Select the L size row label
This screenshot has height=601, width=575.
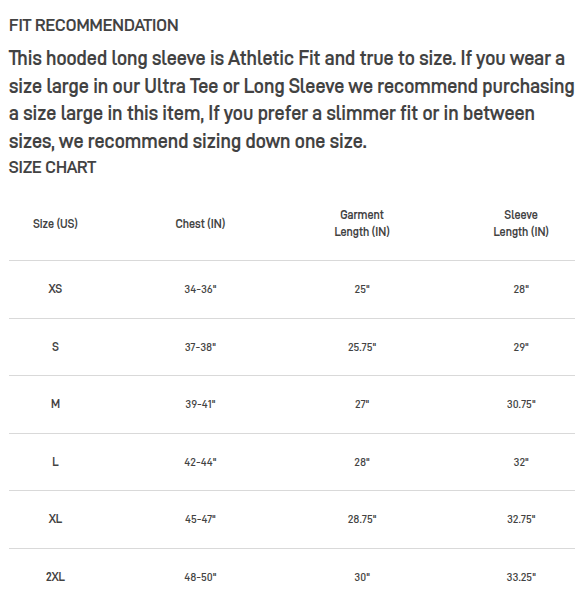(55, 461)
